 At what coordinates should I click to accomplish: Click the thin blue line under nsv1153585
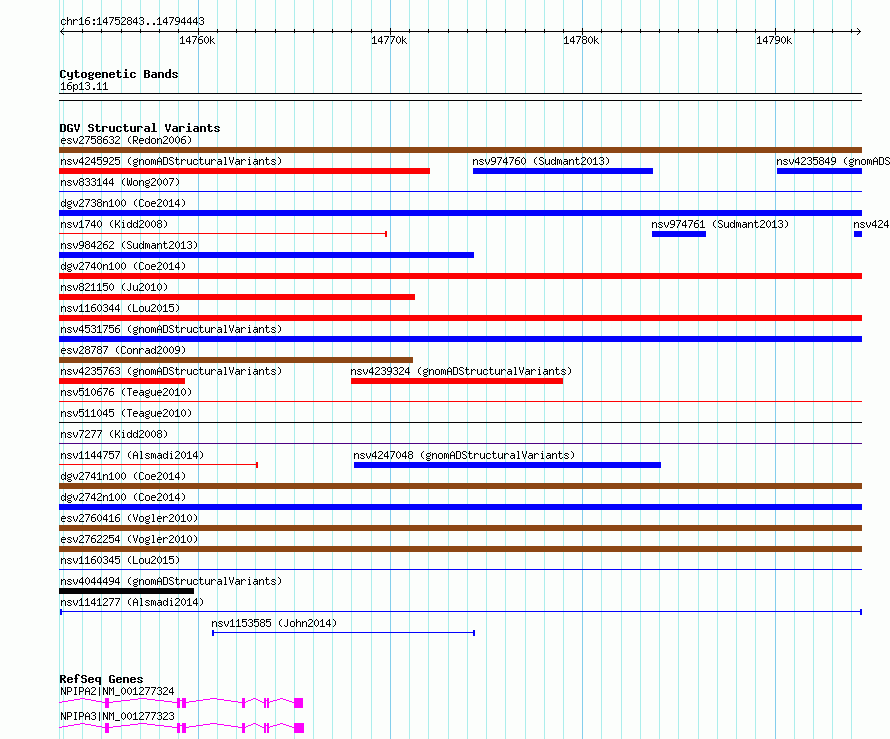coord(343,633)
